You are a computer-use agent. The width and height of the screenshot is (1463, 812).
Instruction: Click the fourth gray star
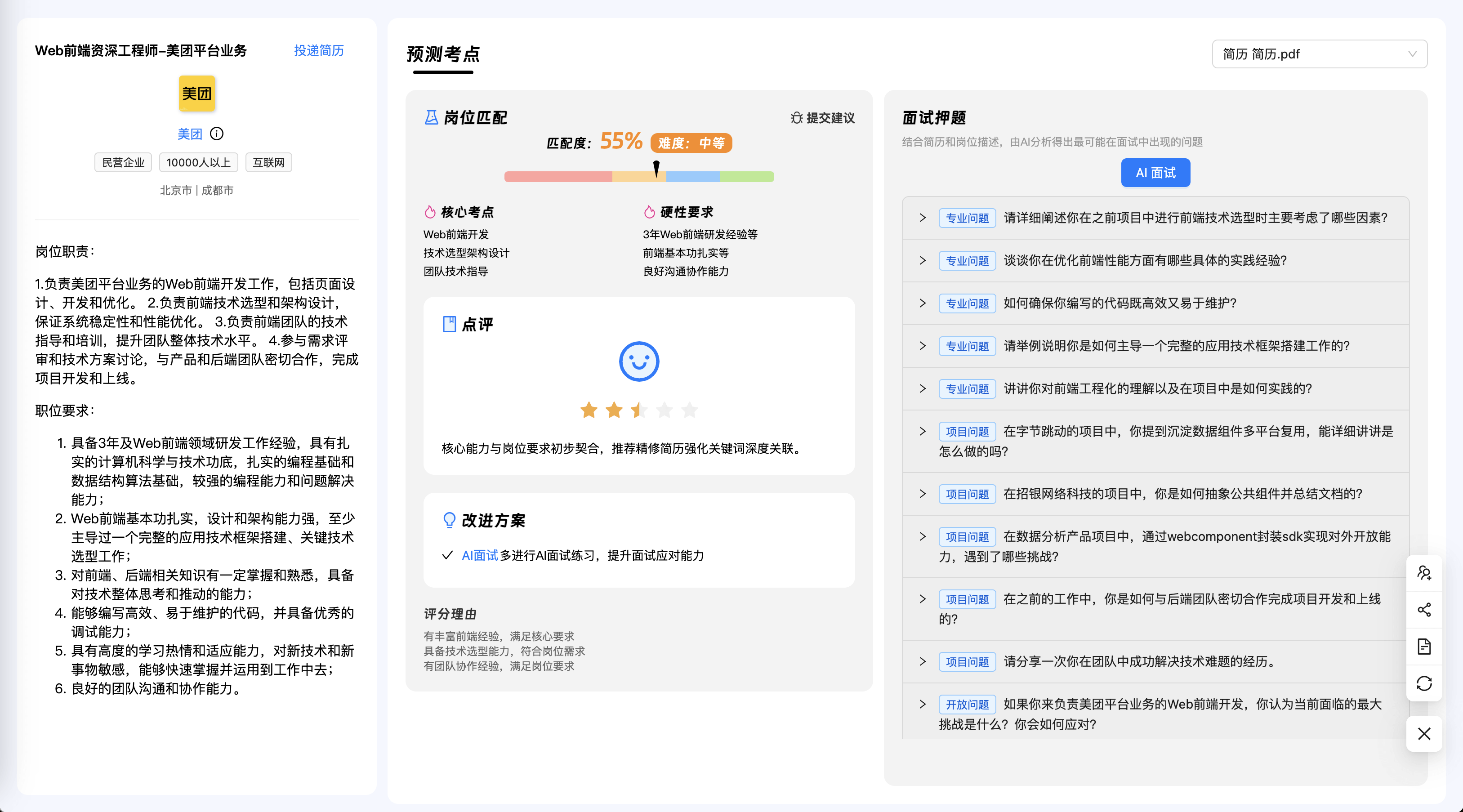click(x=665, y=410)
